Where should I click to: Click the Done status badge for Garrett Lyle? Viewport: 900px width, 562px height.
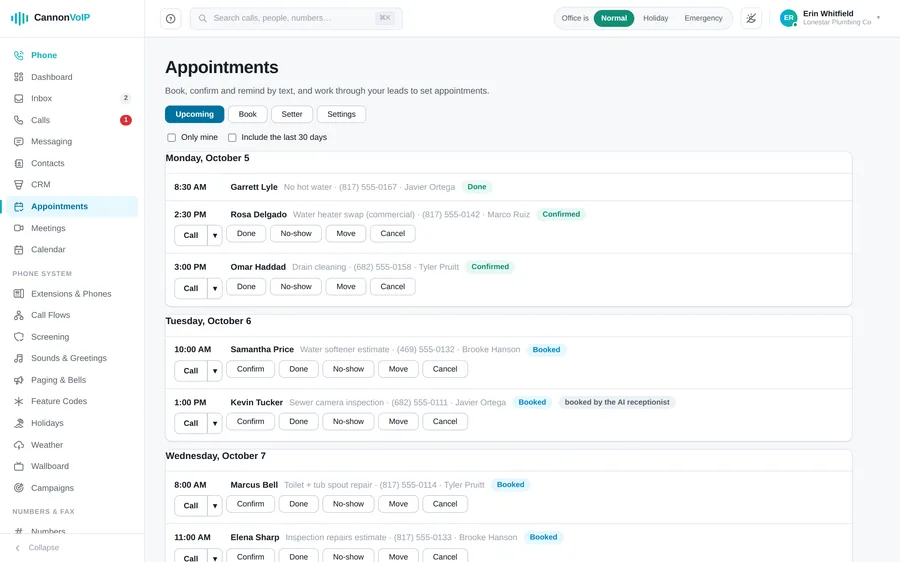click(476, 187)
